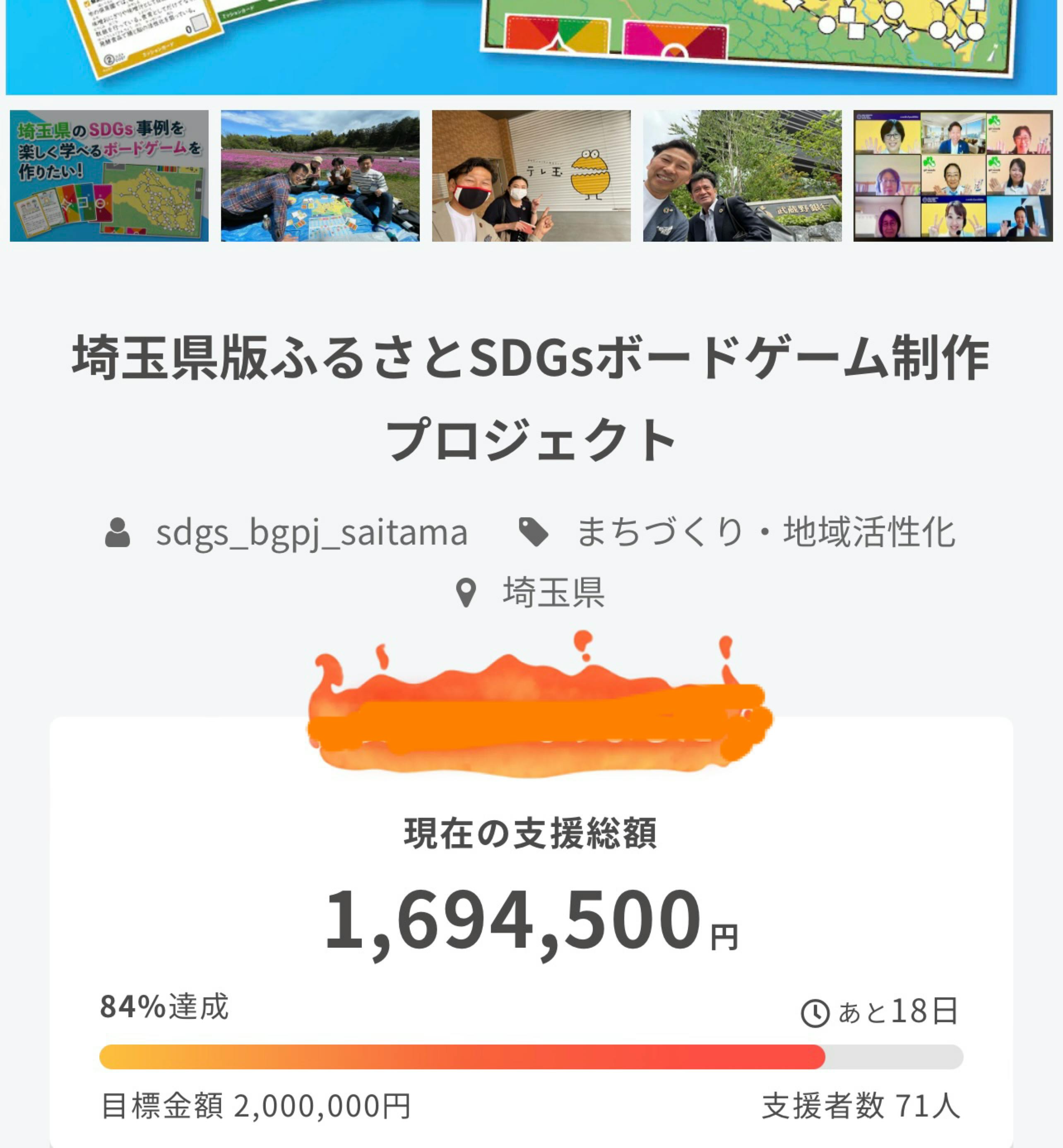Click the location pin icon
The image size is (1063, 1148).
coord(465,592)
